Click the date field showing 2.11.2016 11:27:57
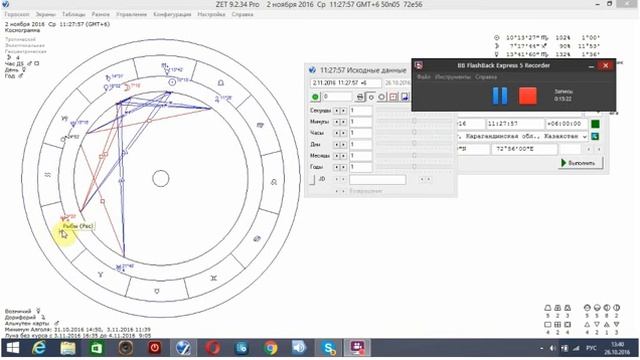Screen dimensions: 640x360 coord(346,83)
